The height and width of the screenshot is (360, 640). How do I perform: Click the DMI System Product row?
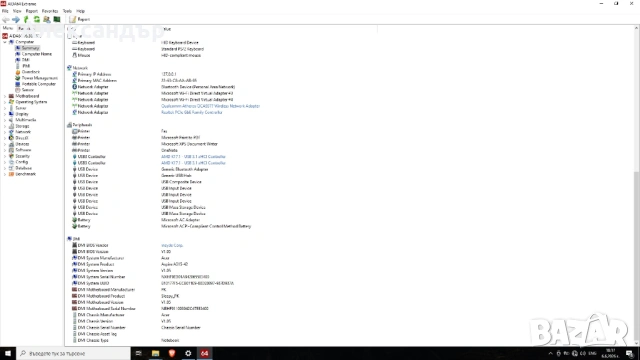click(130, 264)
